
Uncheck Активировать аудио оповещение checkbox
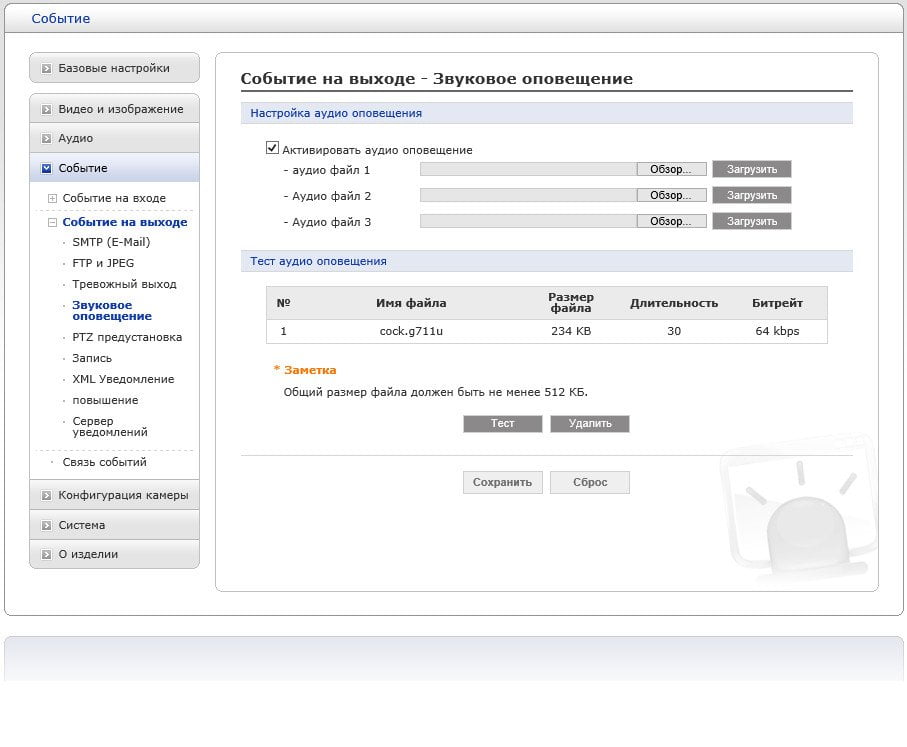[x=272, y=148]
